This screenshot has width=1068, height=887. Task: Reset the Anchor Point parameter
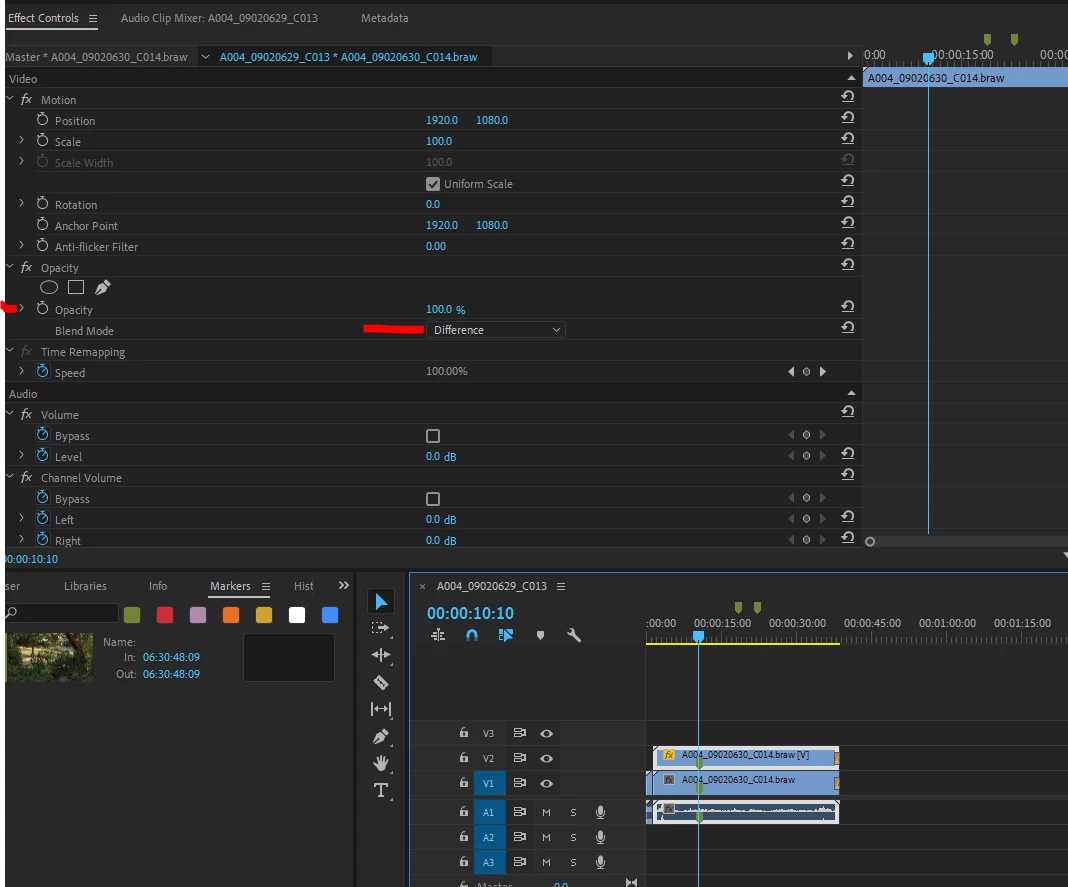(x=847, y=223)
